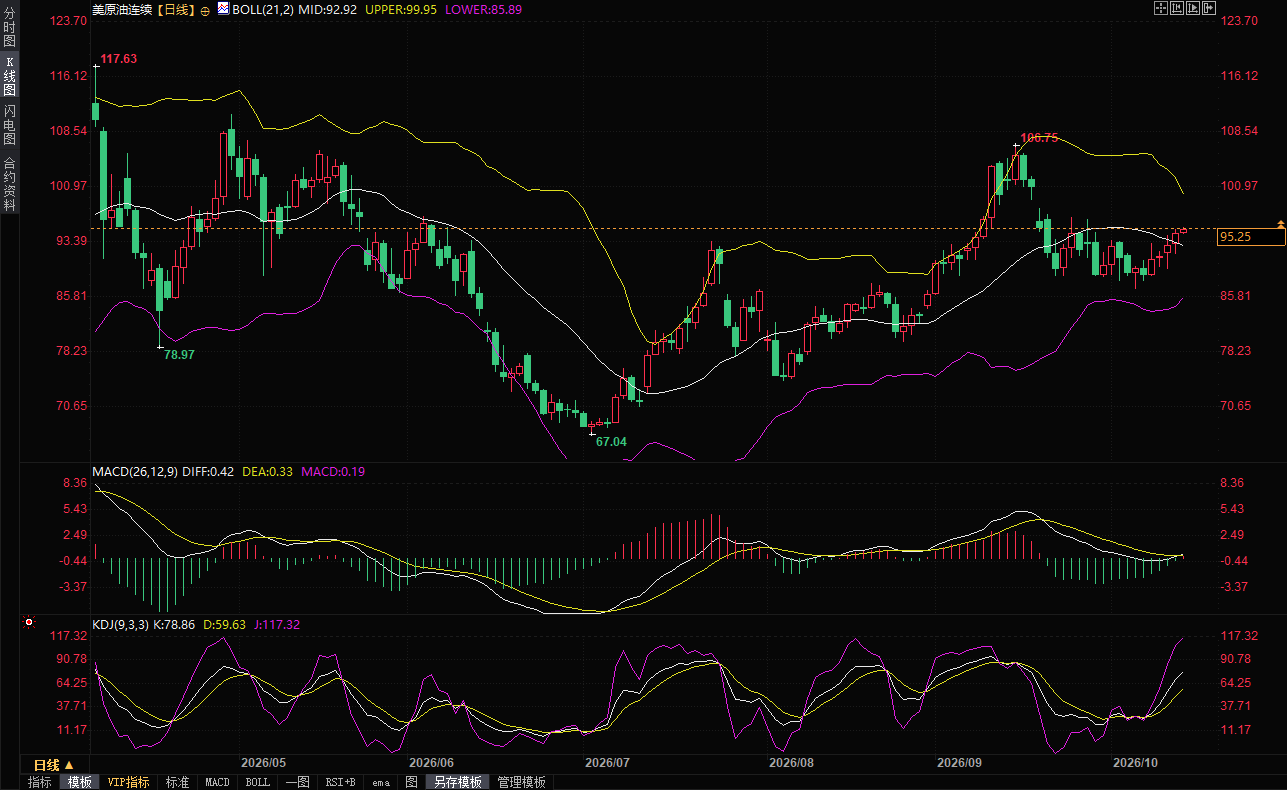Click the 67.04 low price label

[611, 441]
